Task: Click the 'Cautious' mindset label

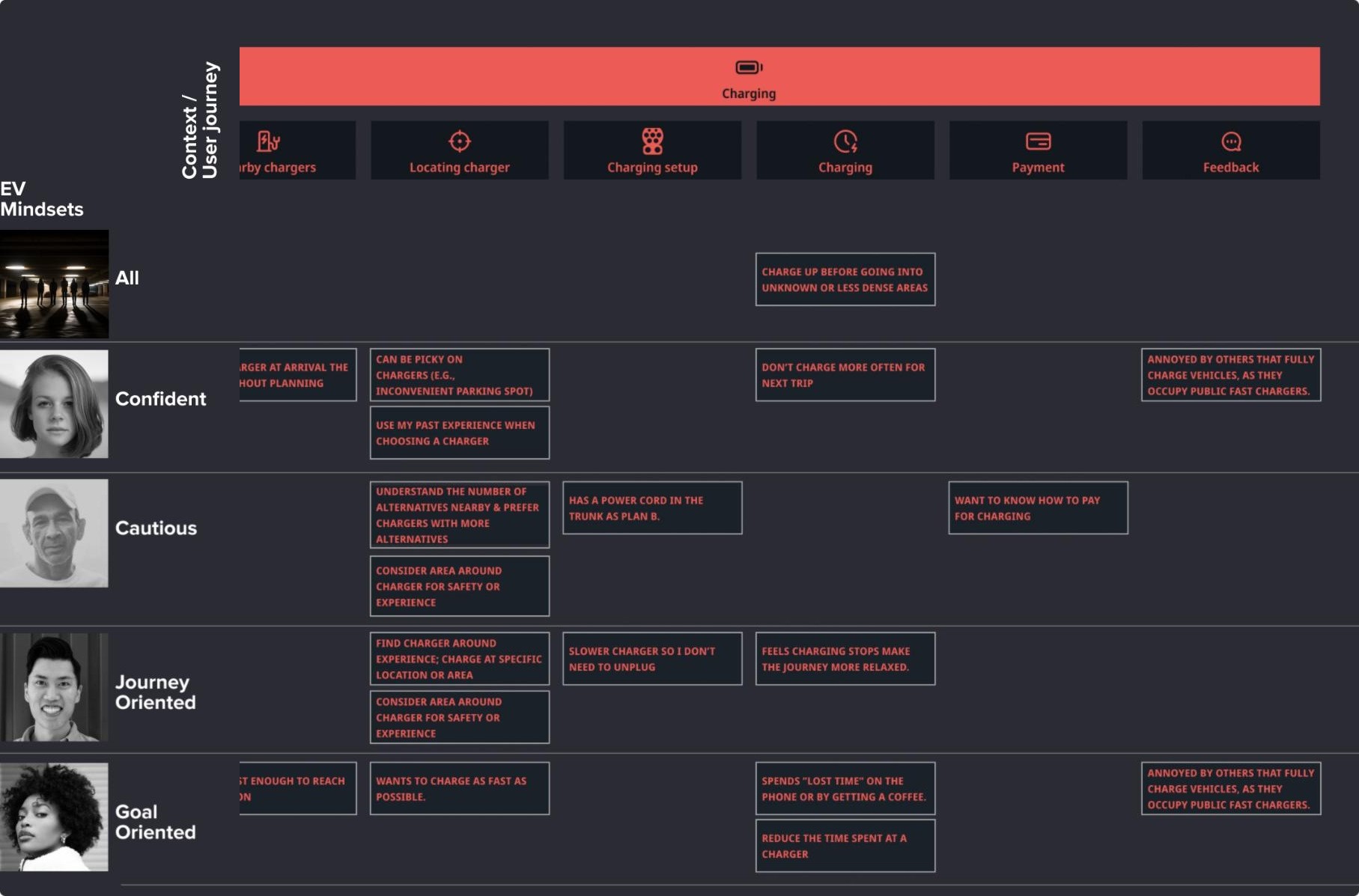Action: click(x=156, y=528)
